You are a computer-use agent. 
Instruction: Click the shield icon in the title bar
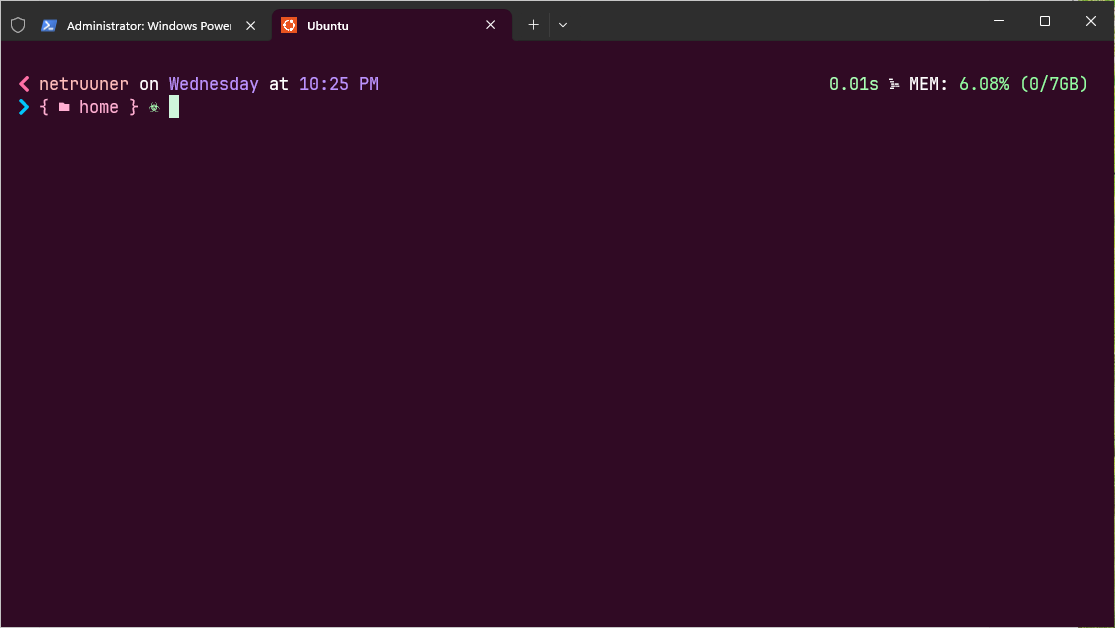17,24
